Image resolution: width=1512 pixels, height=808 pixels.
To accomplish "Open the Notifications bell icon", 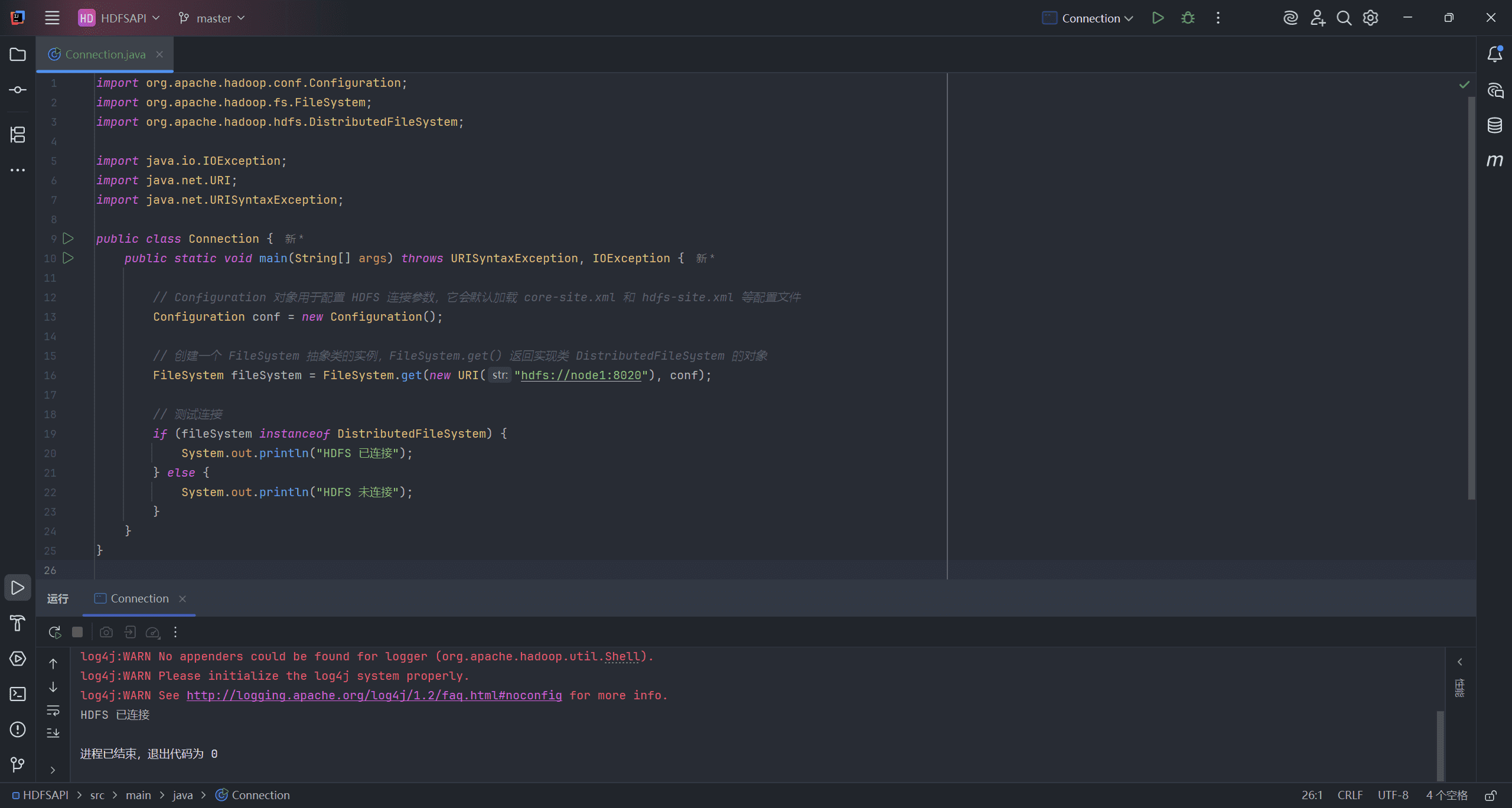I will point(1495,54).
